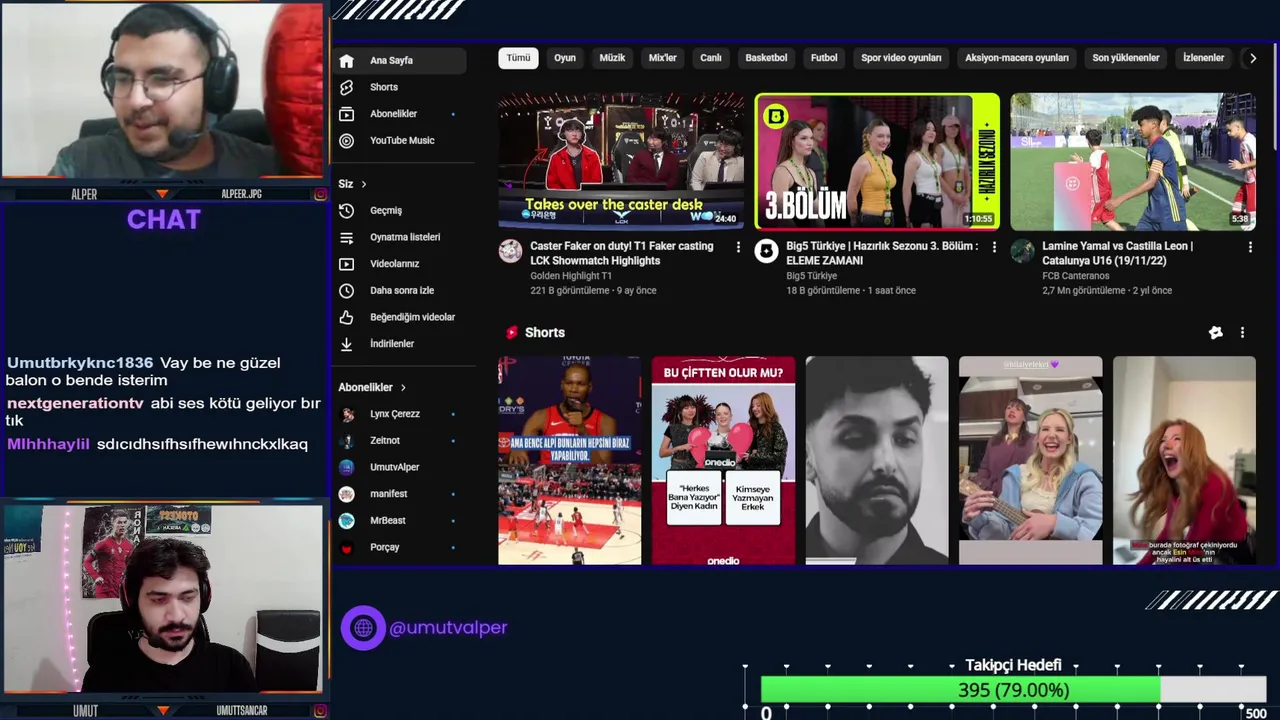Select Son yüklenenler chip
Viewport: 1280px width, 720px height.
coord(1126,58)
